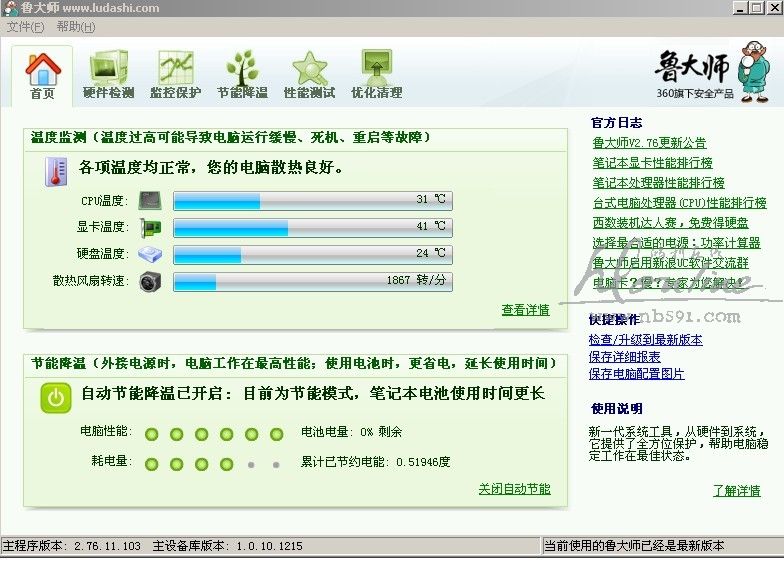Click the 了解详情 link
The height and width of the screenshot is (562, 784).
click(x=736, y=491)
